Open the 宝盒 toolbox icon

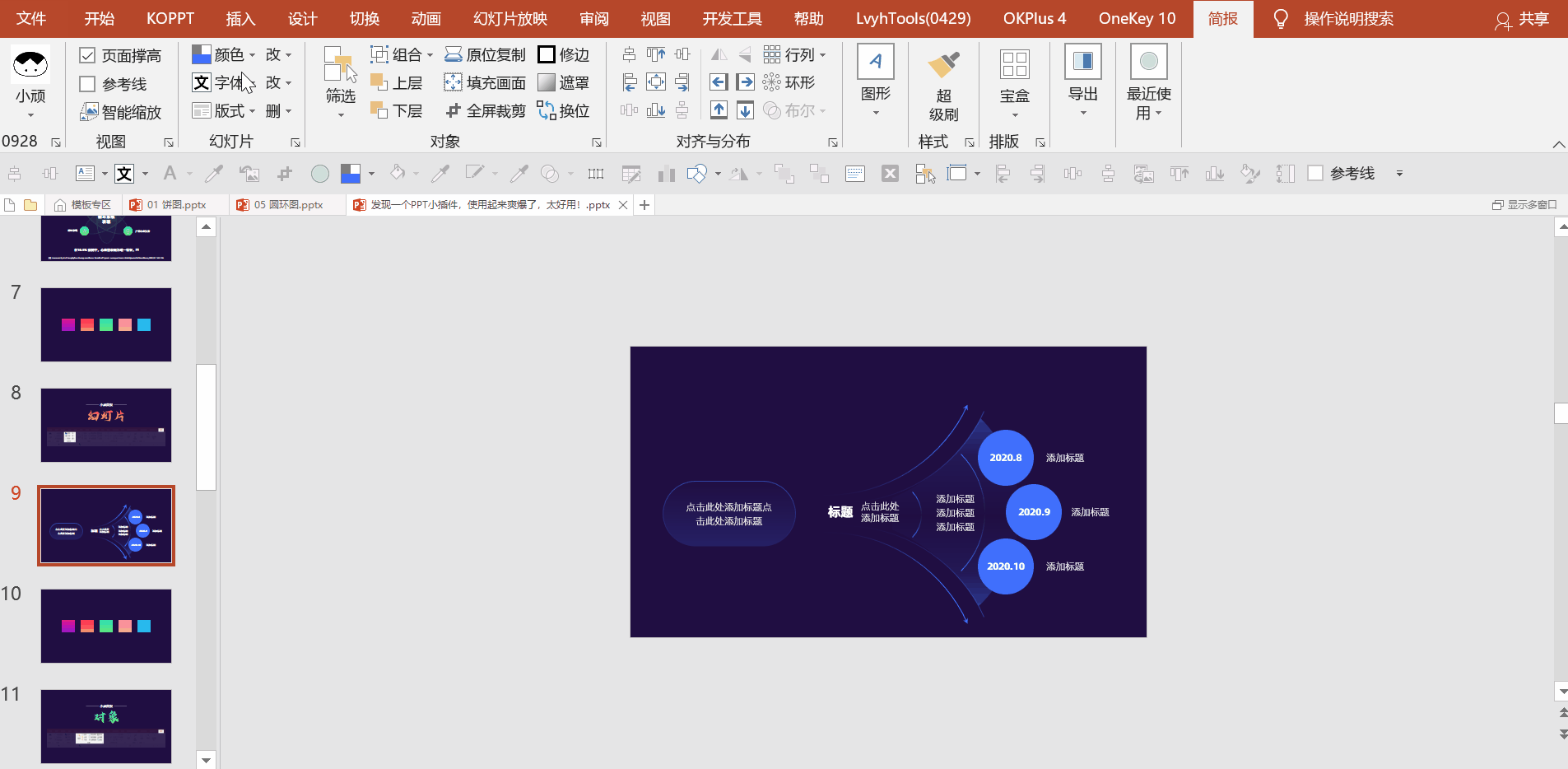pyautogui.click(x=1014, y=65)
